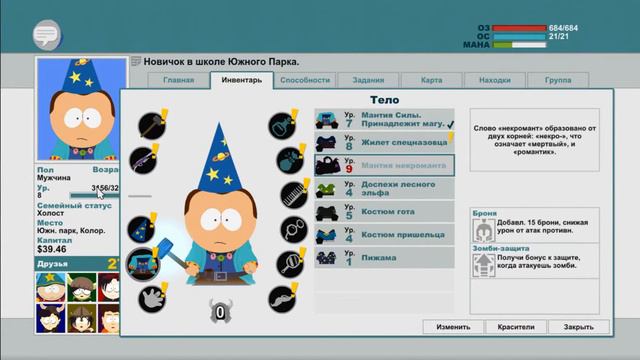Switch to the Инвентарь tab
This screenshot has height=360, width=640.
242,80
